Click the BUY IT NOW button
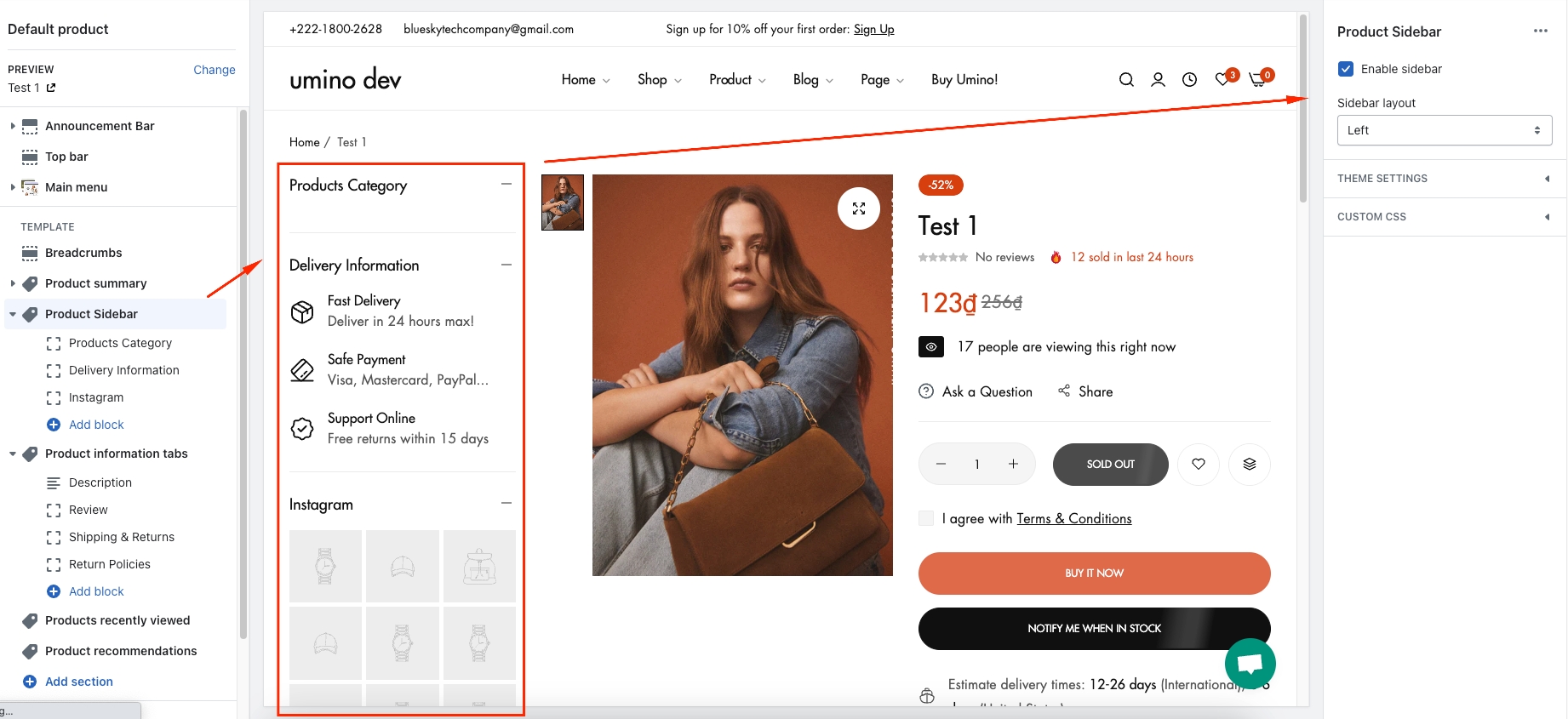This screenshot has width=1568, height=719. (1094, 573)
